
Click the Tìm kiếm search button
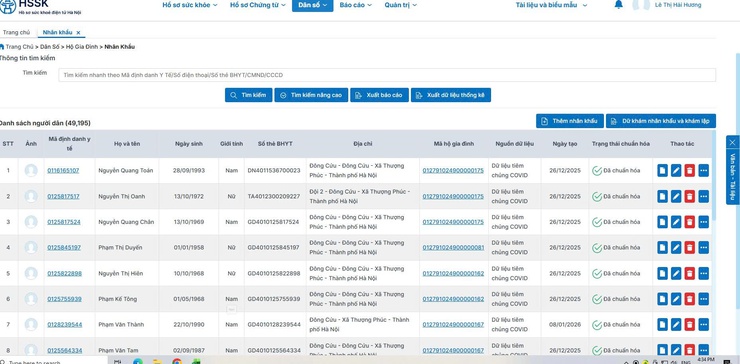[248, 95]
